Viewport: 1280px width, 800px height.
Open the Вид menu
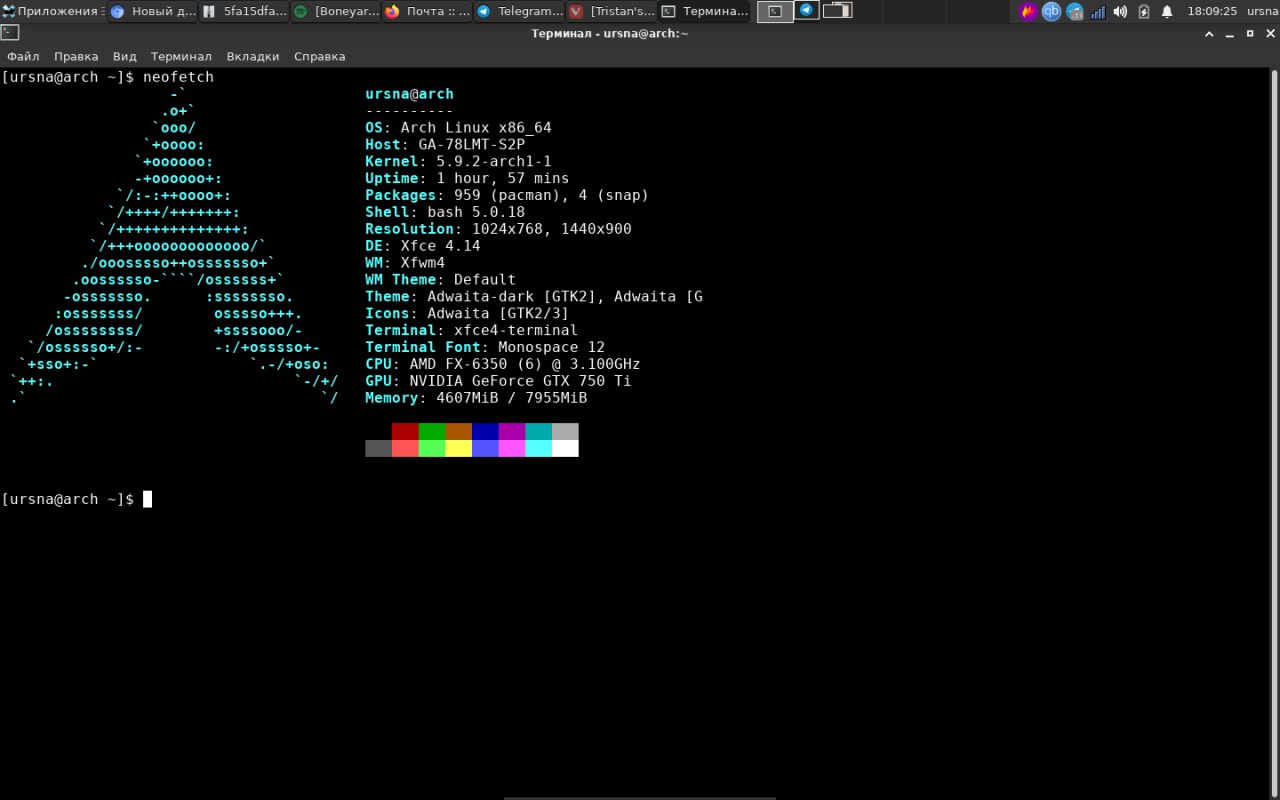124,56
